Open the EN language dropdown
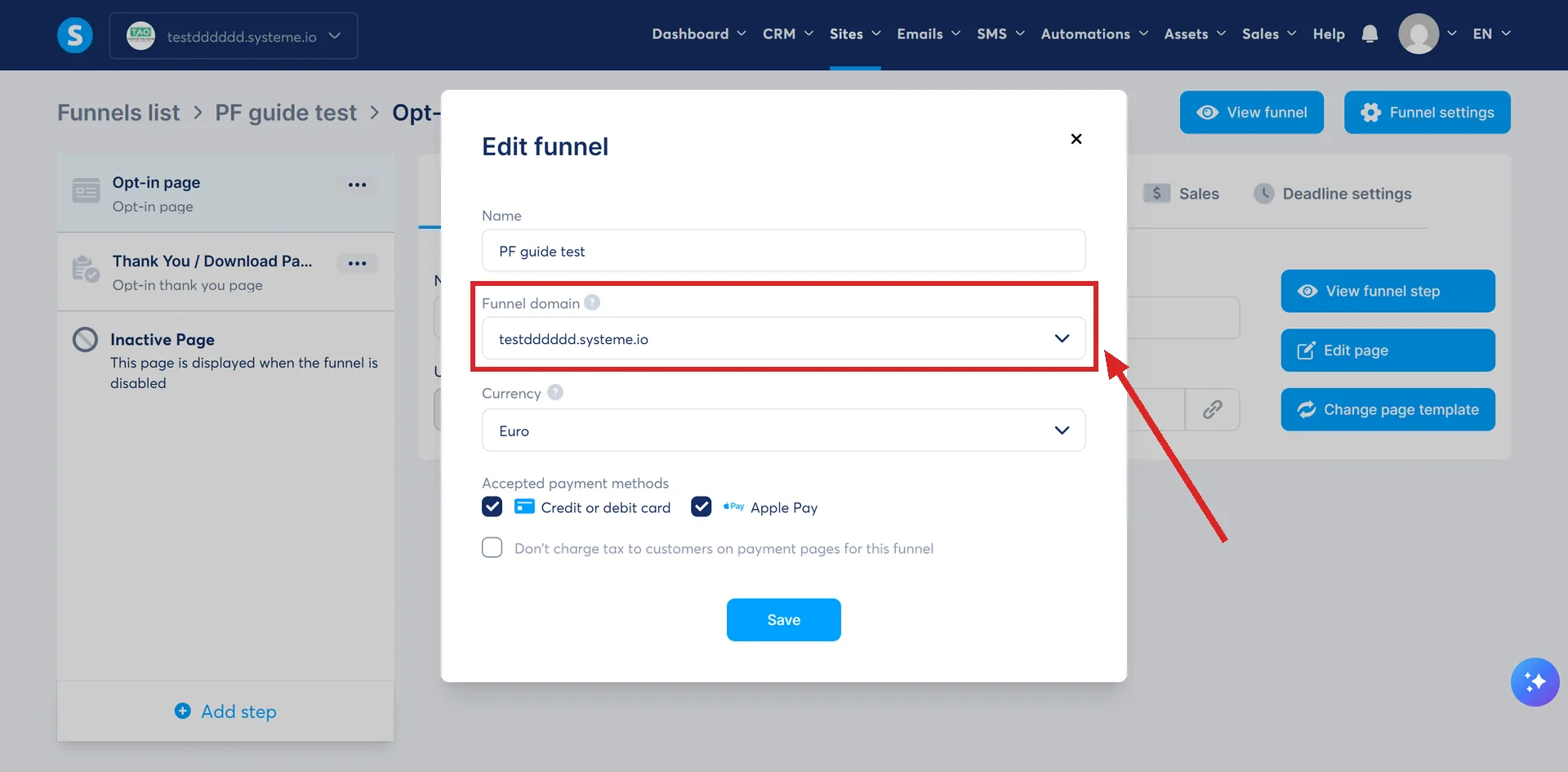The image size is (1568, 772). pyautogui.click(x=1491, y=34)
